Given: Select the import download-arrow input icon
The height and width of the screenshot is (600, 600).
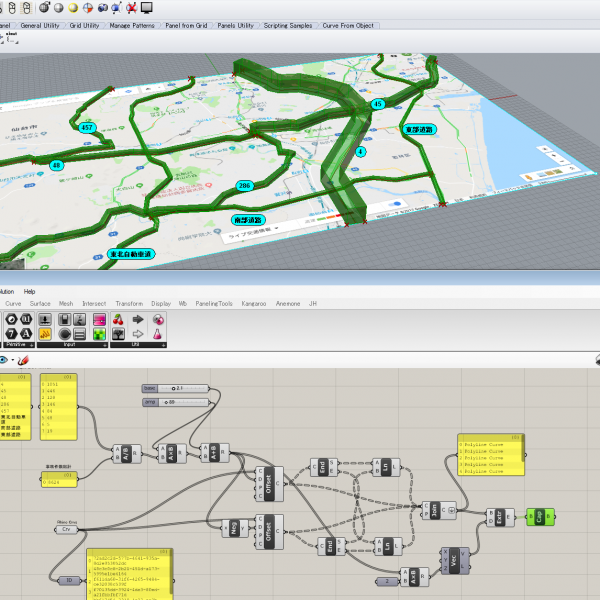Looking at the screenshot, I should (x=45, y=319).
